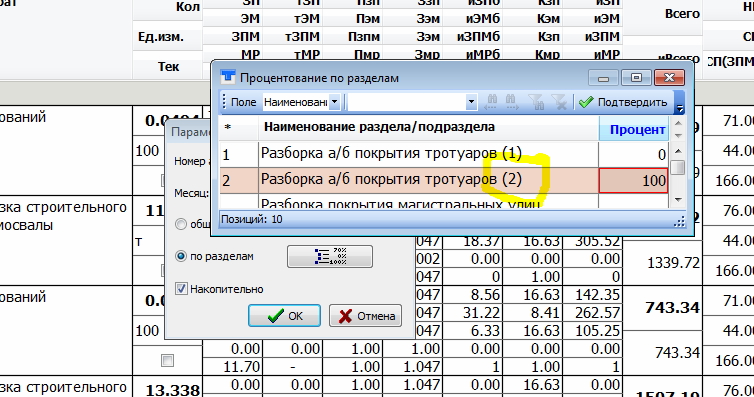Grab the sections list scrollbar thumb
The width and height of the screenshot is (754, 397).
point(678,167)
